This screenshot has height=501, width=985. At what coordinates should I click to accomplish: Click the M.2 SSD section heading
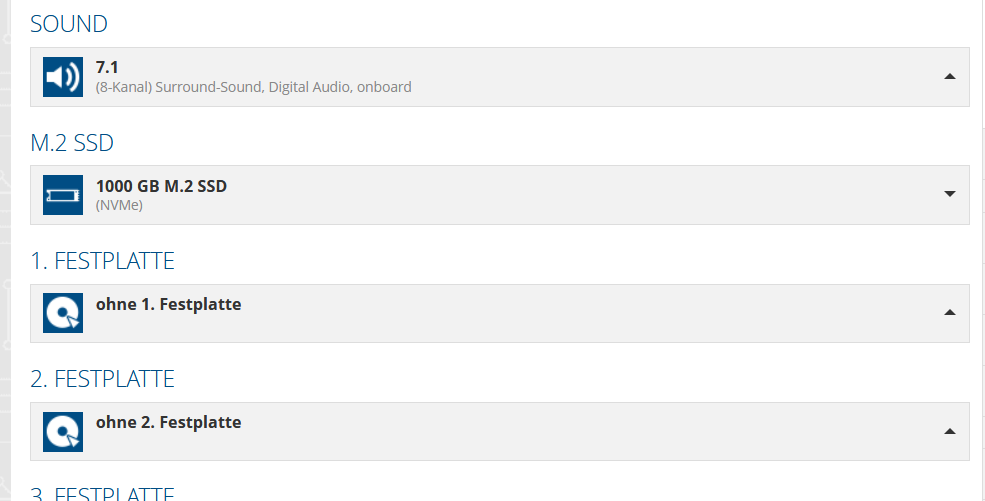(x=72, y=143)
